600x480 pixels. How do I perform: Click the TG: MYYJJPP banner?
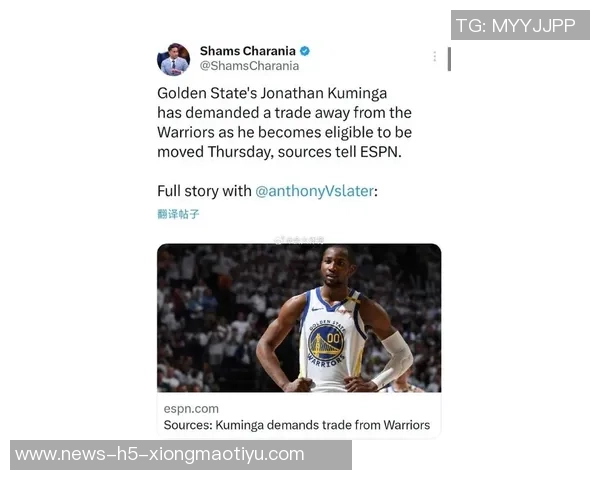click(520, 25)
